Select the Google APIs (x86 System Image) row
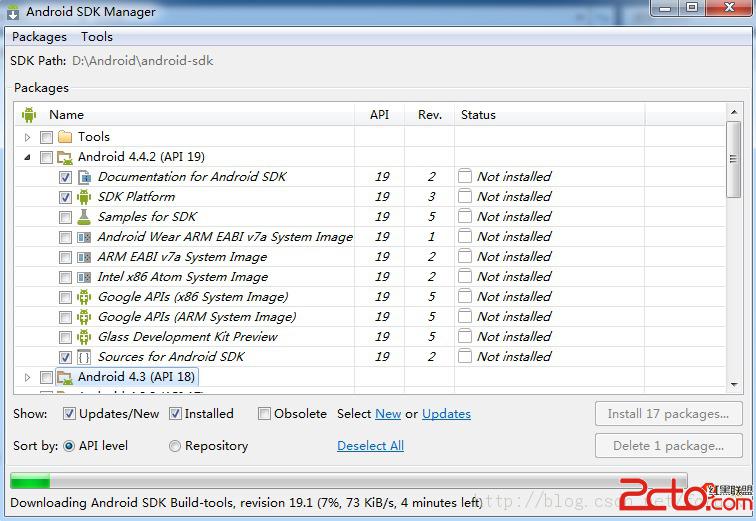Screen dimensions: 756x521 point(370,297)
